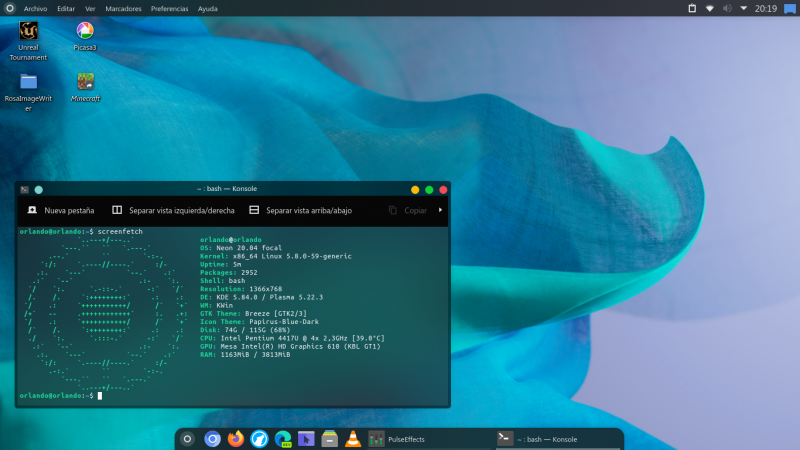Image resolution: width=800 pixels, height=450 pixels.
Task: Open Firefox from the dock
Action: (x=236, y=438)
